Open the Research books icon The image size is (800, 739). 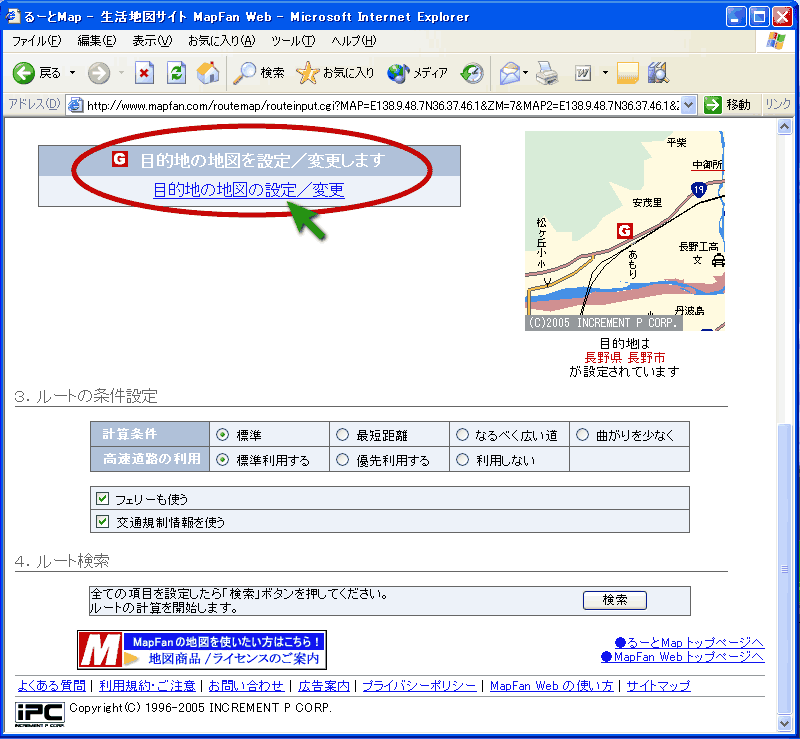pyautogui.click(x=659, y=73)
